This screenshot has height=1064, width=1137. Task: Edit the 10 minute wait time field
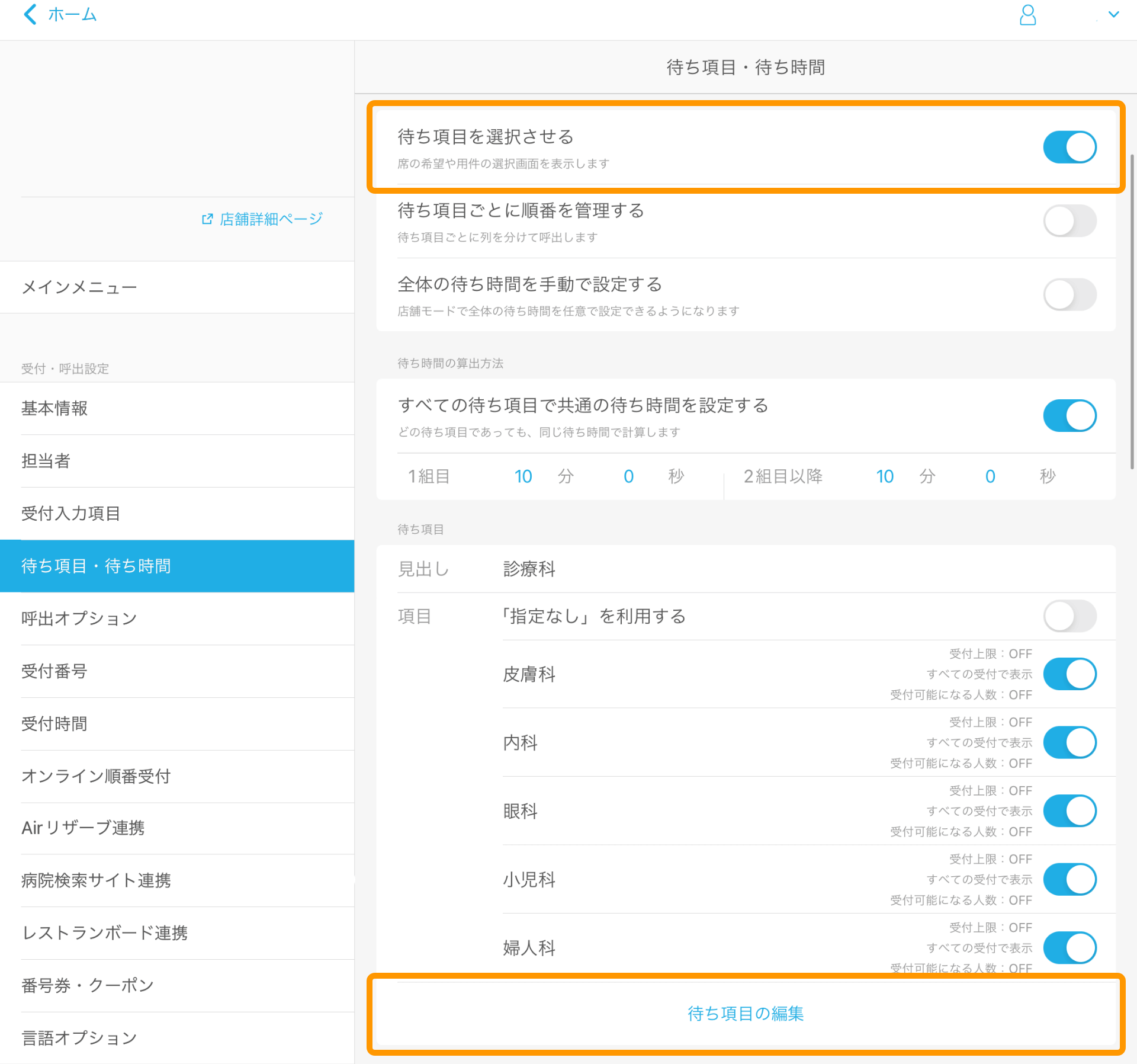tap(523, 476)
